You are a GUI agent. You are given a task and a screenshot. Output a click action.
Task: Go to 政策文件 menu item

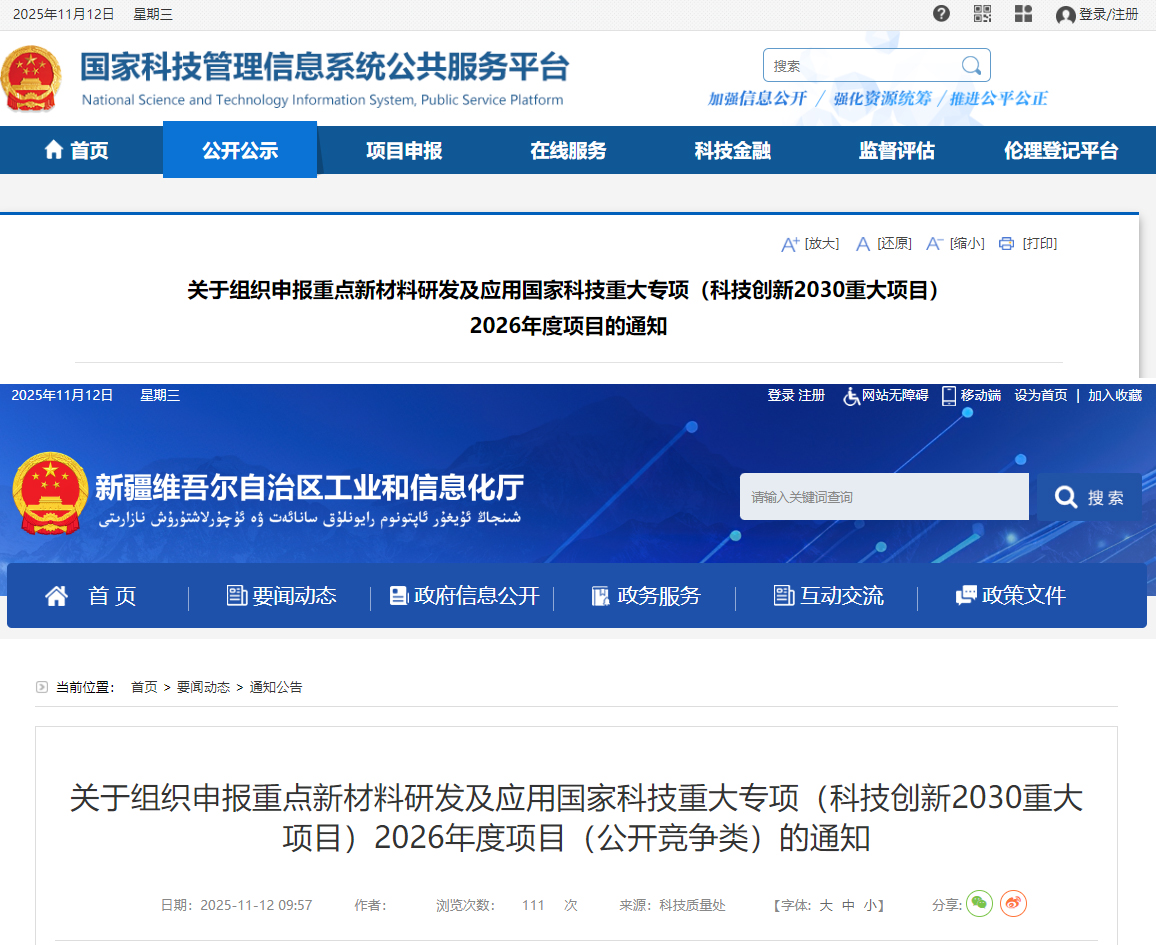click(1011, 596)
